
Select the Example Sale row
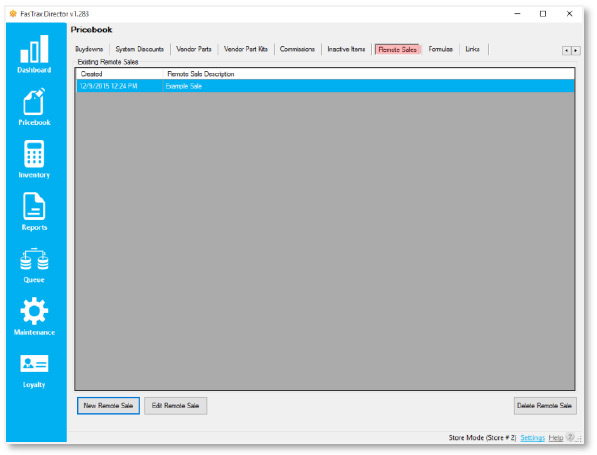(x=325, y=86)
